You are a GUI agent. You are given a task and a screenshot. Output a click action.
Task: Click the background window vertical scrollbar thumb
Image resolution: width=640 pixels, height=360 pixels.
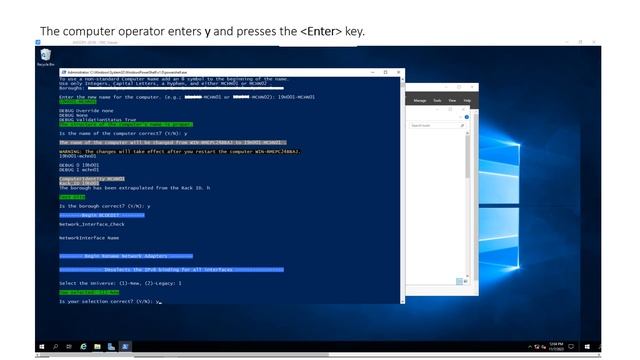coord(467,157)
